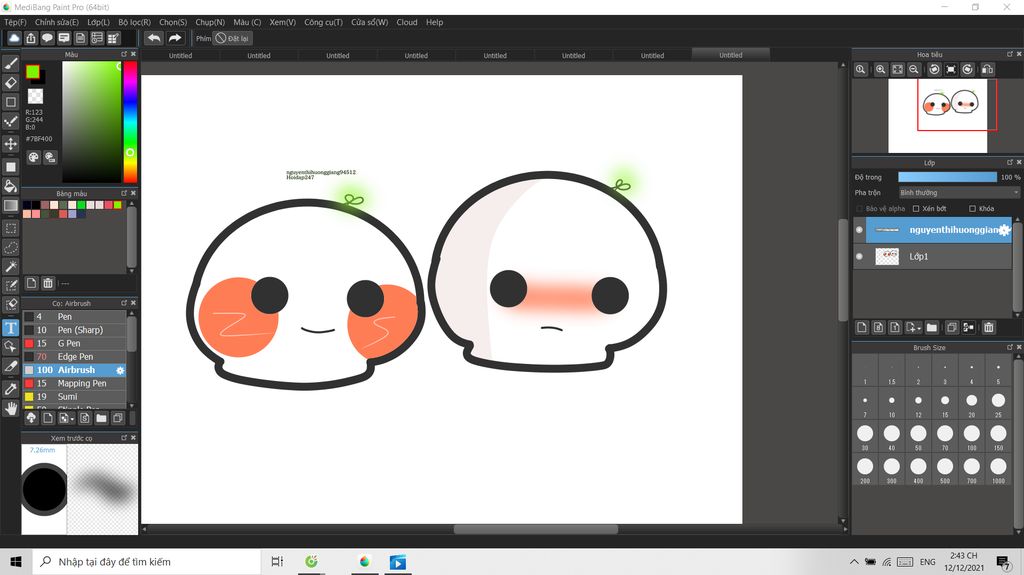Adjust the Độ trong opacity slider
Viewport: 1024px width, 575px height.
[948, 177]
